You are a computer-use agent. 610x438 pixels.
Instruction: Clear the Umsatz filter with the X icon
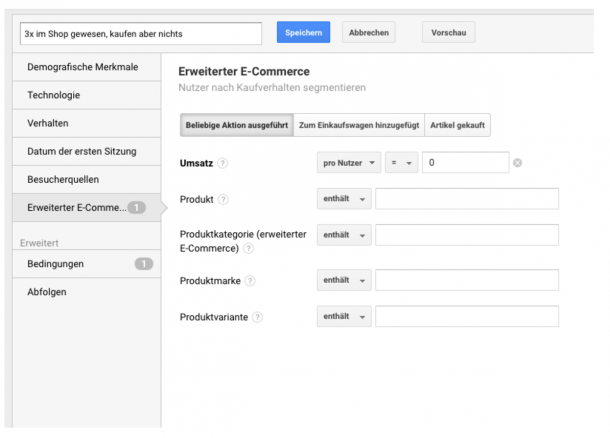tap(517, 163)
